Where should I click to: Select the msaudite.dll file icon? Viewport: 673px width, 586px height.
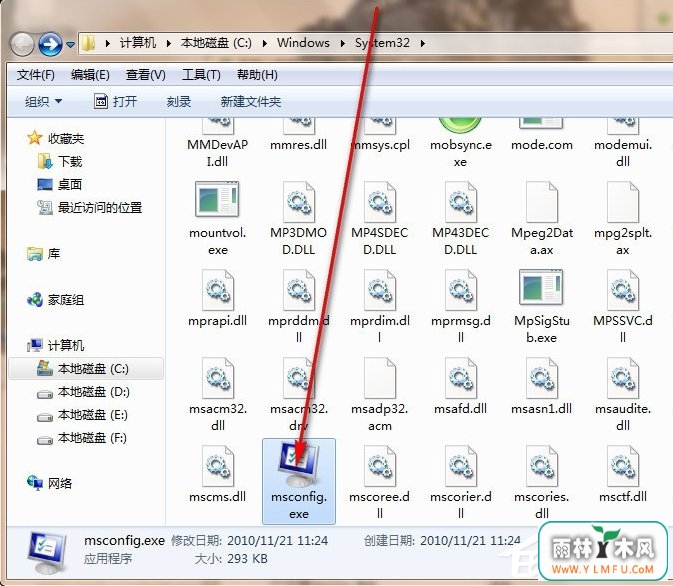pyautogui.click(x=623, y=378)
